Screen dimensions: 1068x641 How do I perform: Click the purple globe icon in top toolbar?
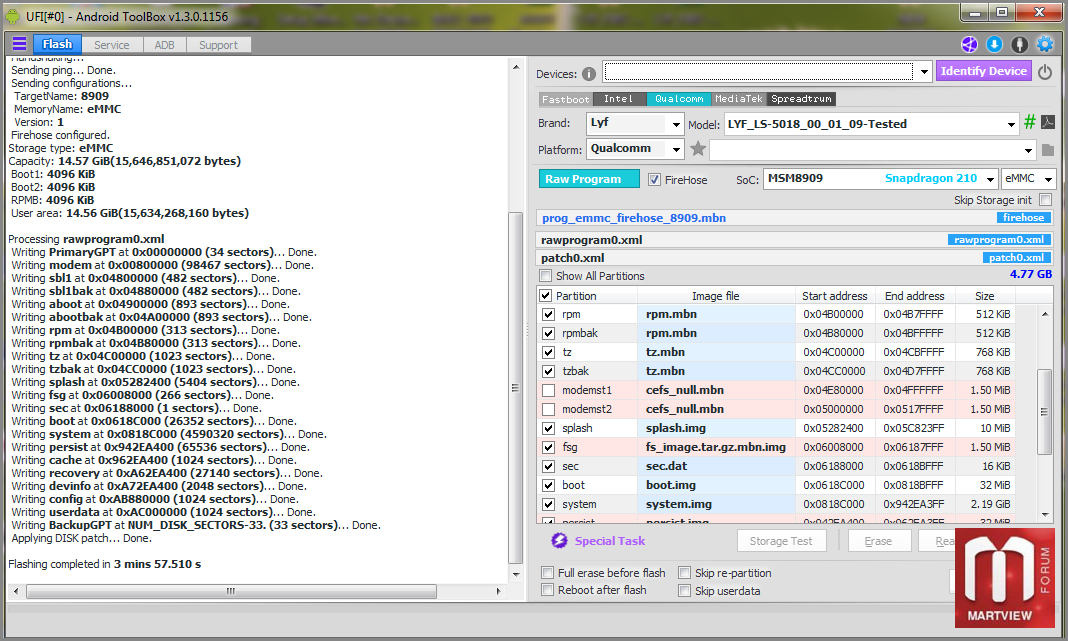[x=969, y=44]
